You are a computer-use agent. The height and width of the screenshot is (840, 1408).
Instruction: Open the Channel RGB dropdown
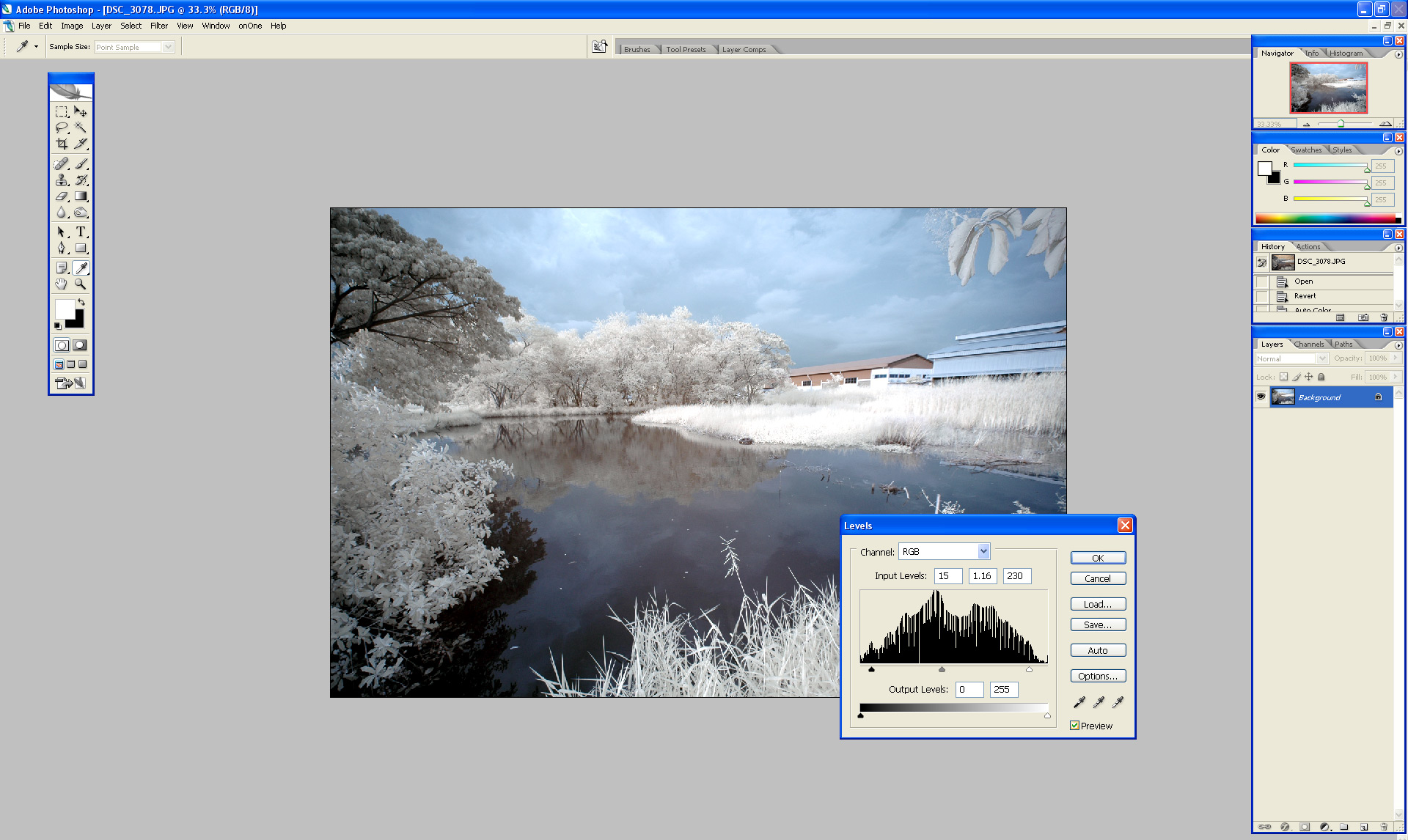(x=983, y=551)
